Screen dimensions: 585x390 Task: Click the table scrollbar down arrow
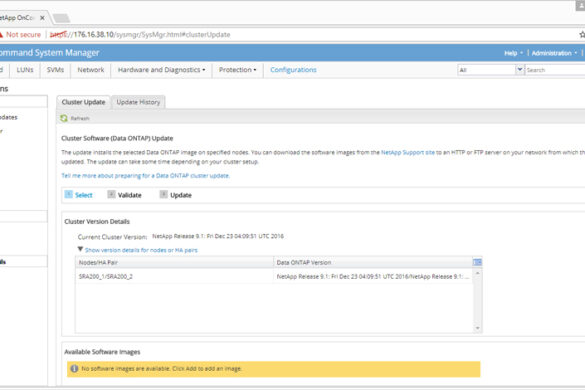pos(478,328)
